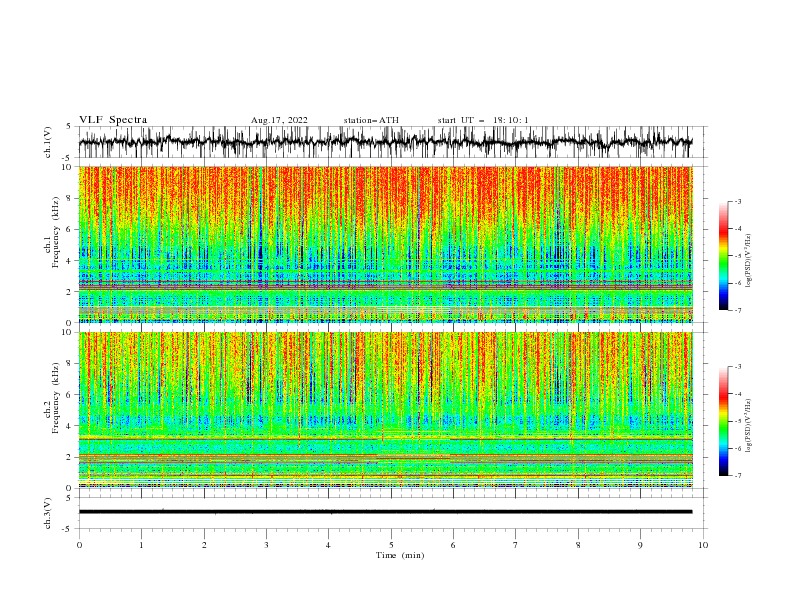Click the "-7" value on ch.2 color bar
The height and width of the screenshot is (612, 792).
[x=738, y=476]
